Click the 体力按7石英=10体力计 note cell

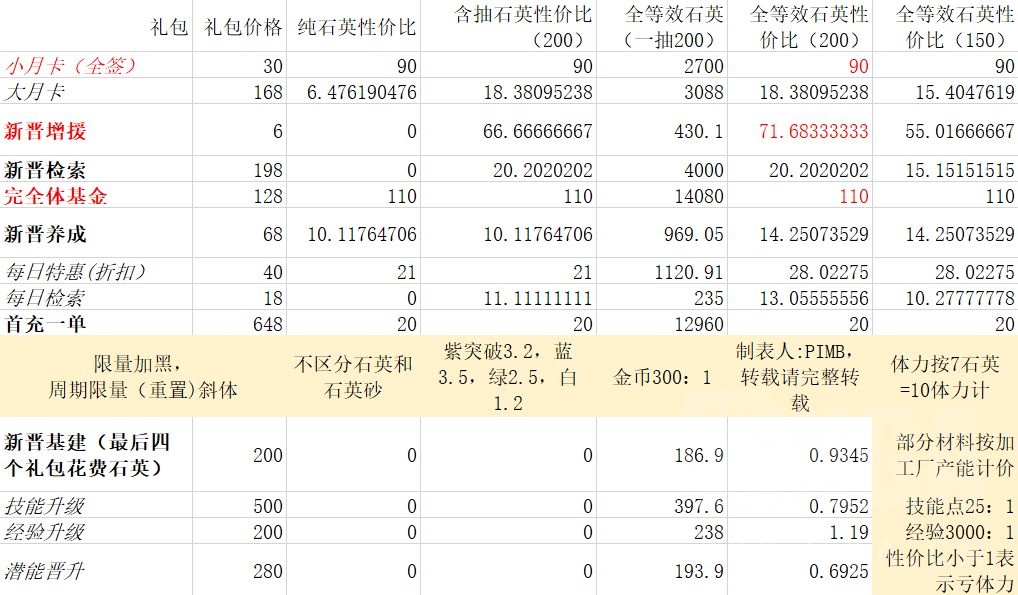tap(945, 376)
